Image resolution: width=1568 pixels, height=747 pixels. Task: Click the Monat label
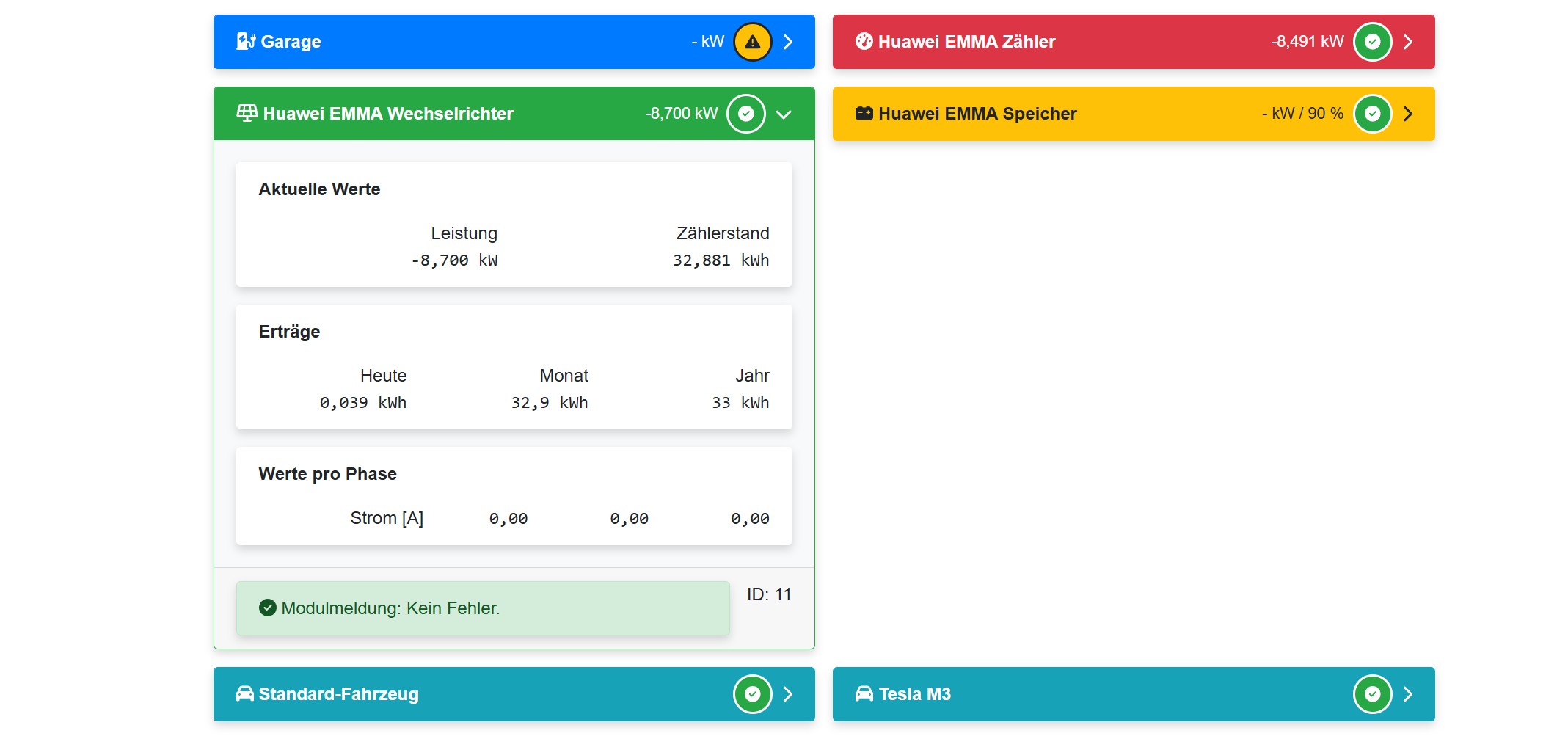pyautogui.click(x=564, y=376)
